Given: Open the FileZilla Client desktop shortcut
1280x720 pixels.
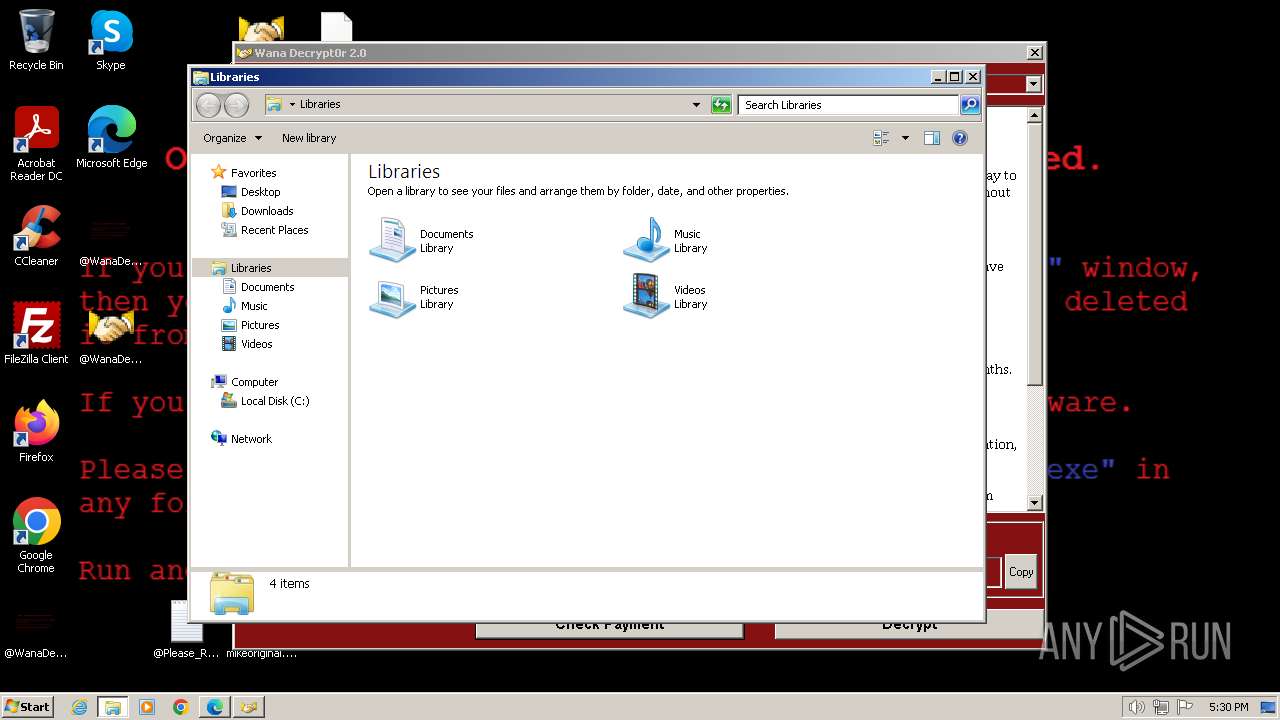Looking at the screenshot, I should coord(36,334).
